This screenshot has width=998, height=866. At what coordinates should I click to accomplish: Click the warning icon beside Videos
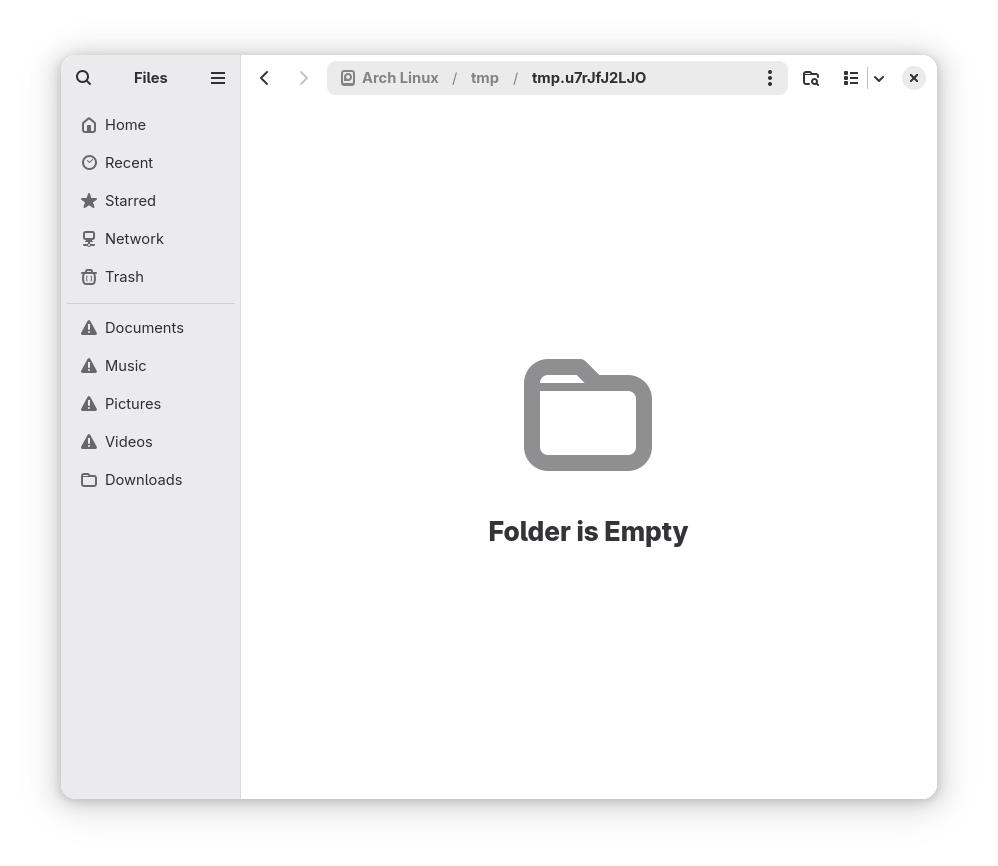point(89,442)
